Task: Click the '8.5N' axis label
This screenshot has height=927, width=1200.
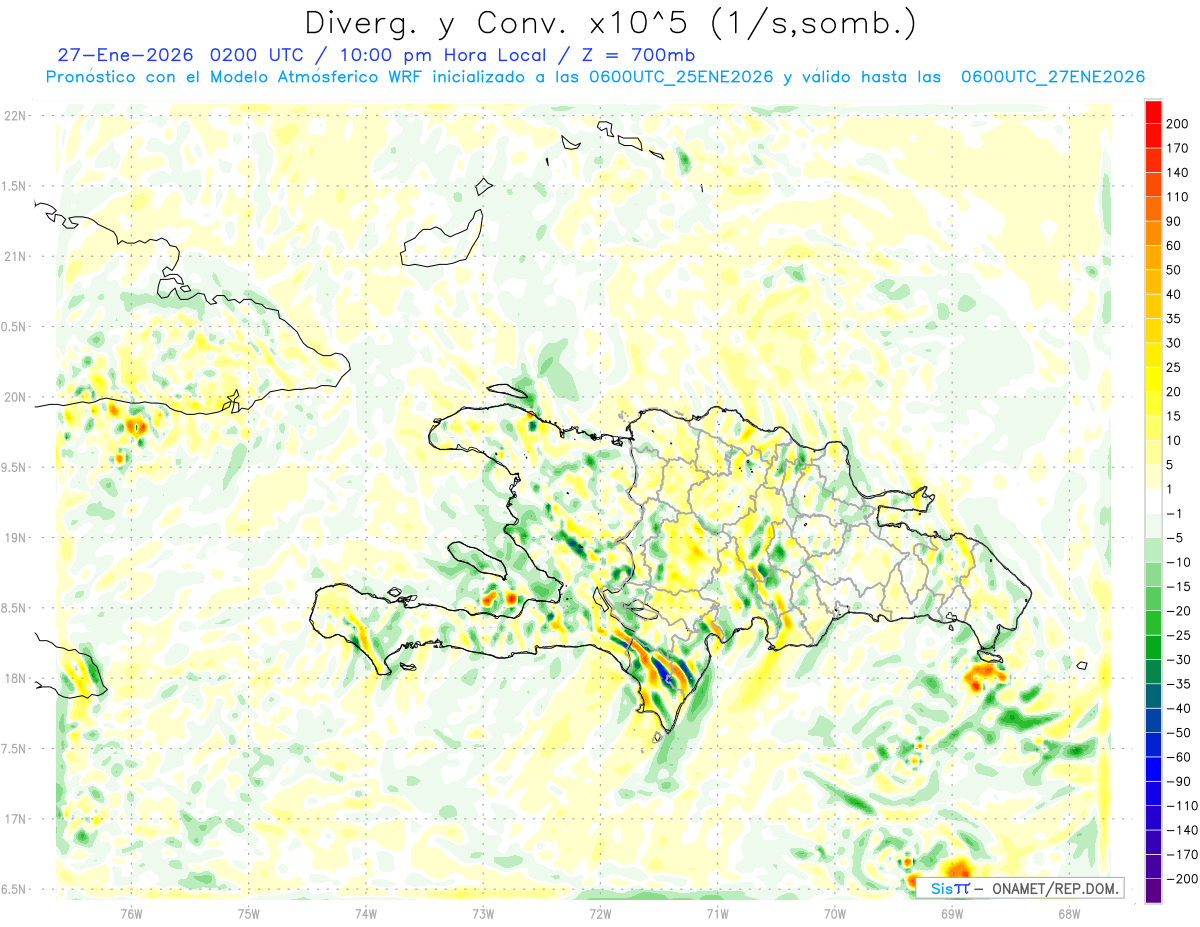Action: coord(15,608)
